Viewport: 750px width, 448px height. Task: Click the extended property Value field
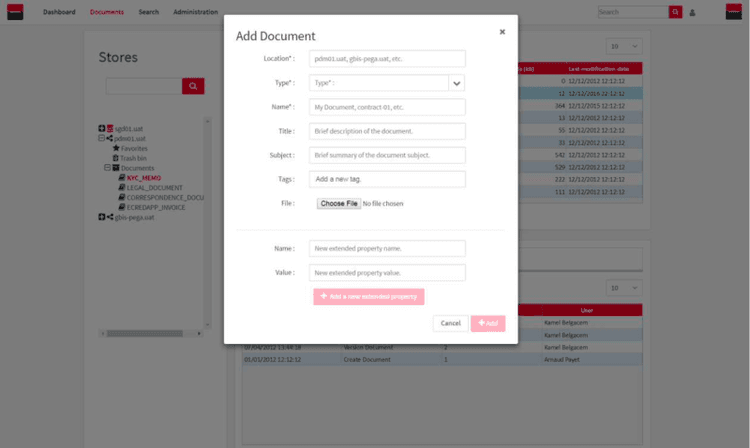pyautogui.click(x=387, y=273)
